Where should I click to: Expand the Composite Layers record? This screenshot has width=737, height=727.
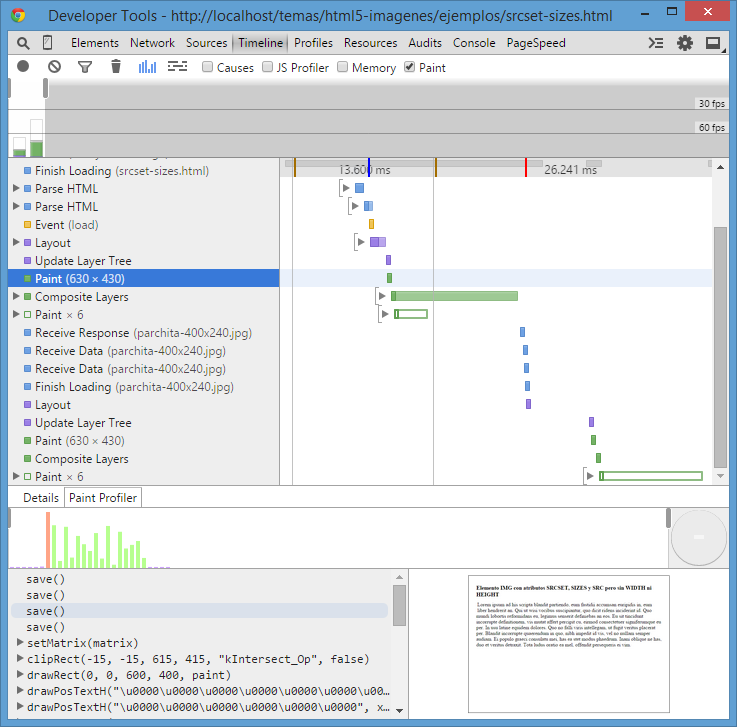(x=15, y=297)
